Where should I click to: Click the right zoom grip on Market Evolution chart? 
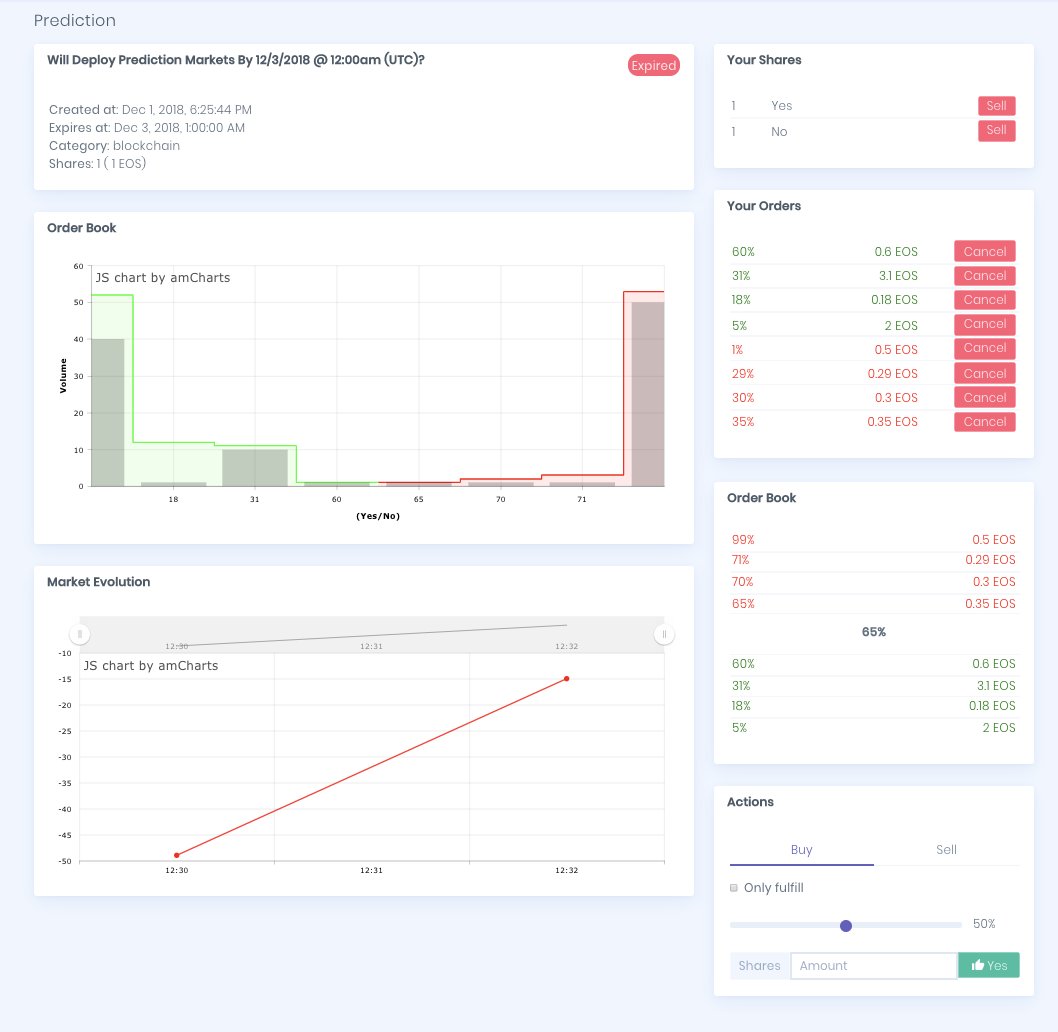tap(664, 633)
